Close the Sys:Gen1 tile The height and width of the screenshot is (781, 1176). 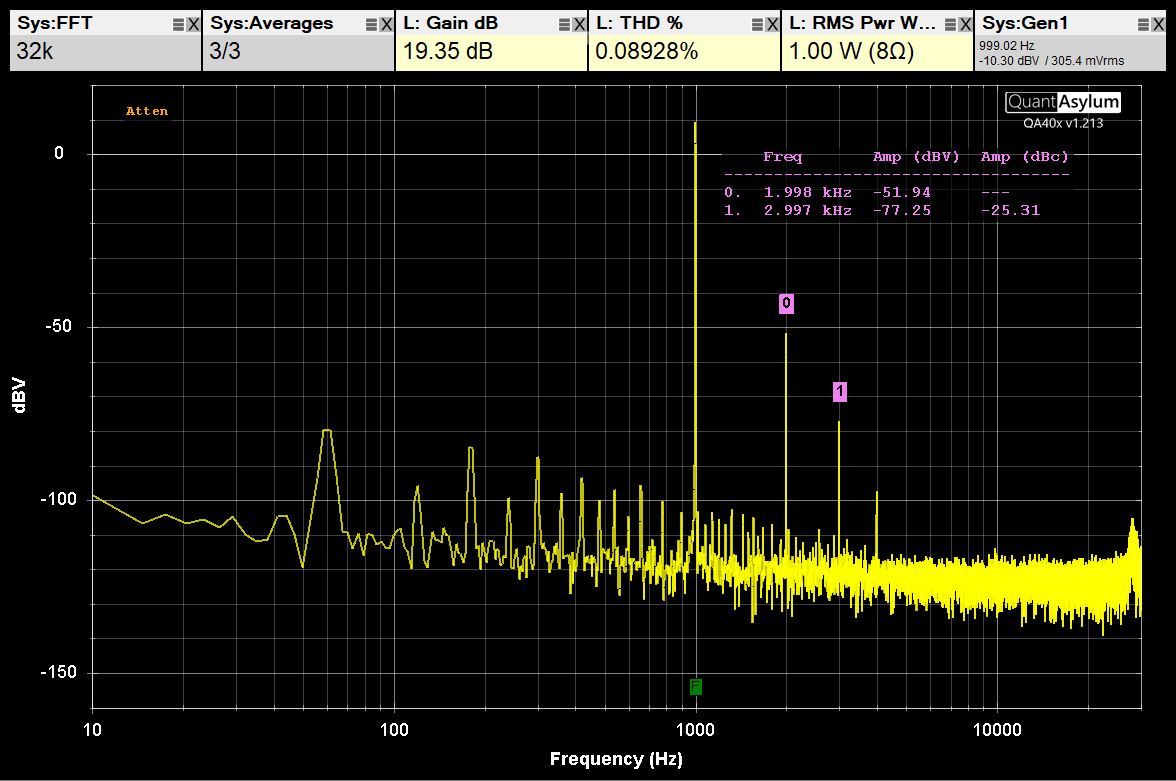(x=1158, y=25)
